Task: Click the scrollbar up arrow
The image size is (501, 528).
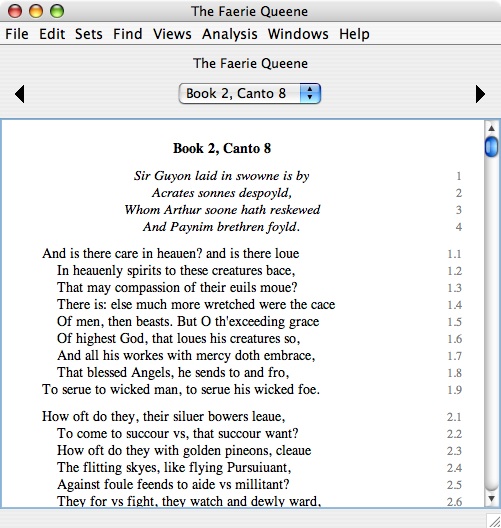Action: 492,128
